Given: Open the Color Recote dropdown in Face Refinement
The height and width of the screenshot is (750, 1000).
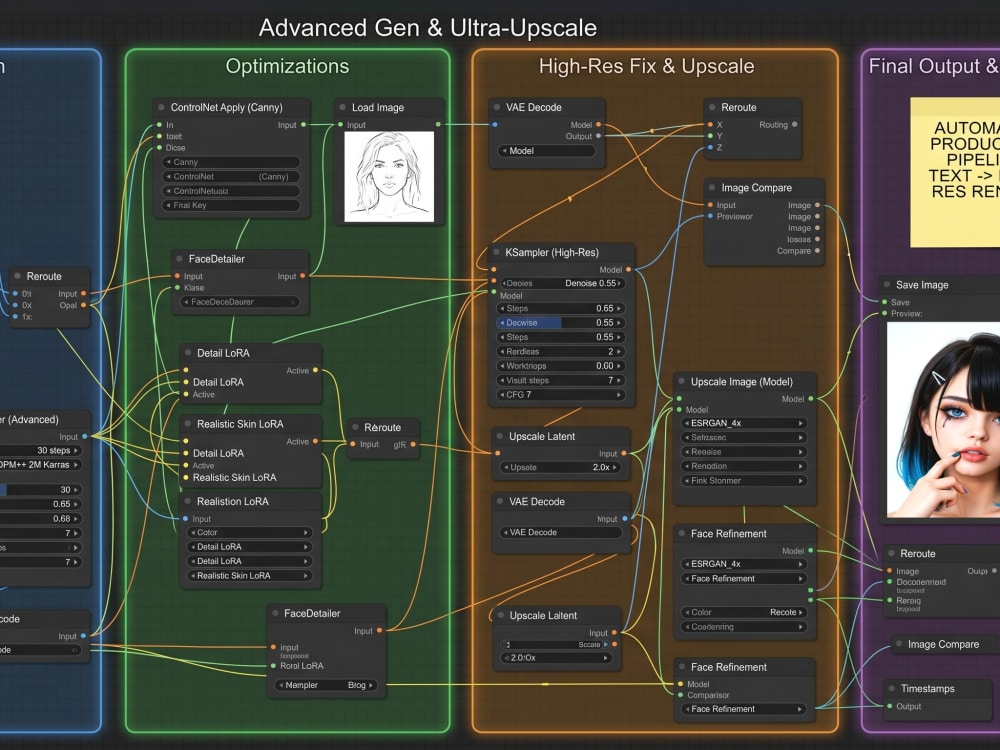Looking at the screenshot, I should pos(744,612).
